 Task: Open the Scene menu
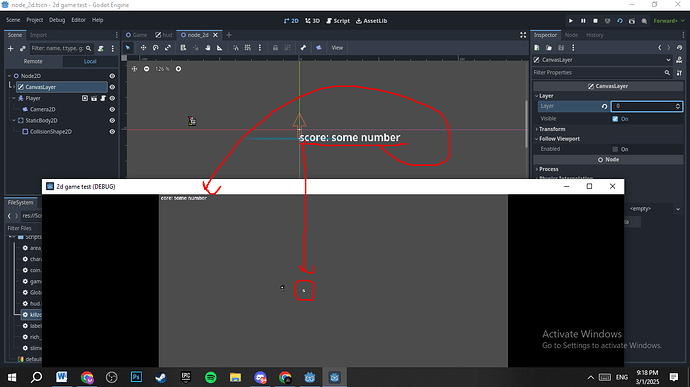pos(13,20)
